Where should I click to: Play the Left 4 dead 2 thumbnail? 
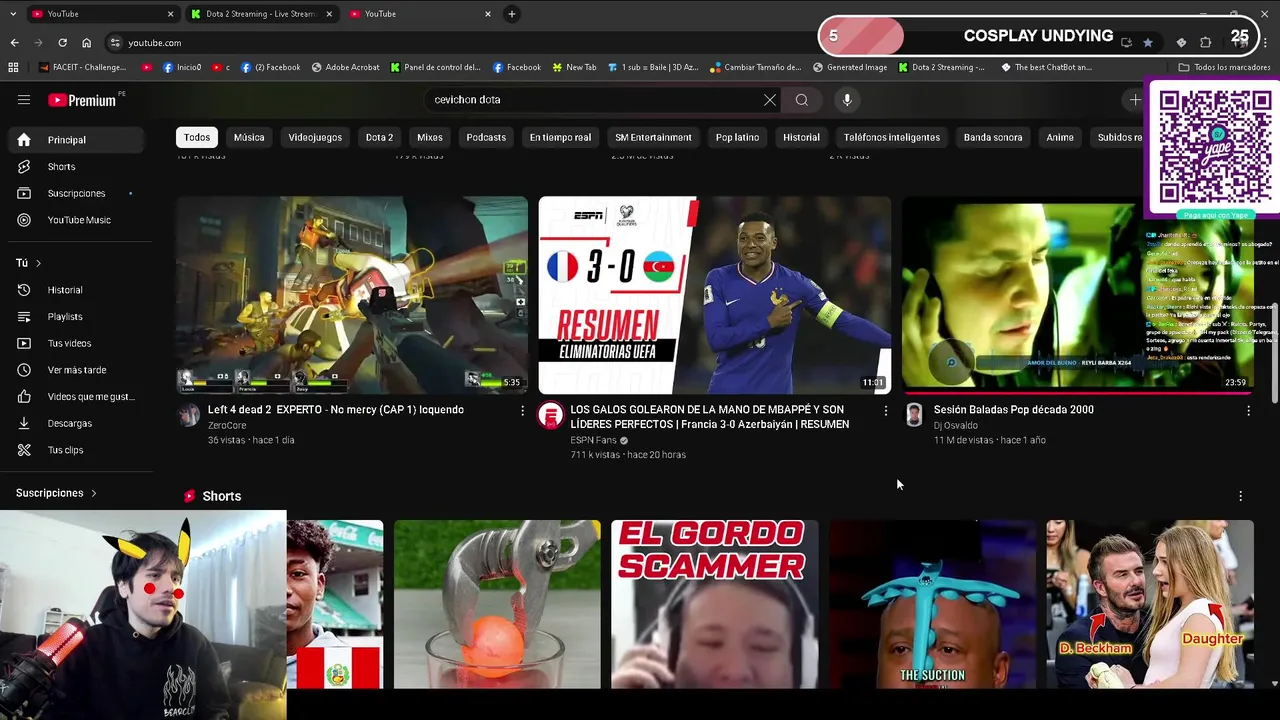352,295
